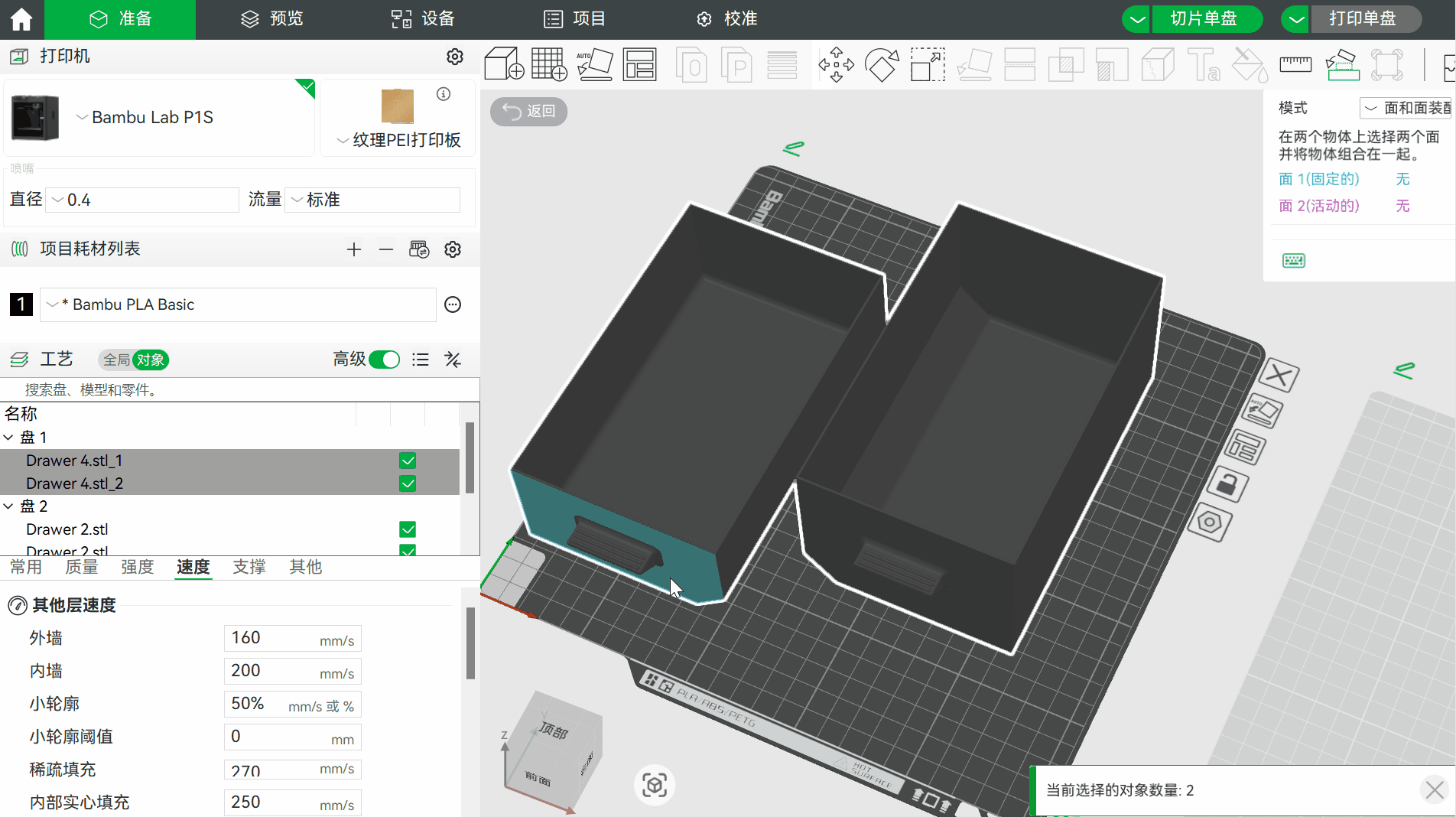Screen dimensions: 1456x817
Task: Add a filament with the plus icon
Action: [353, 249]
